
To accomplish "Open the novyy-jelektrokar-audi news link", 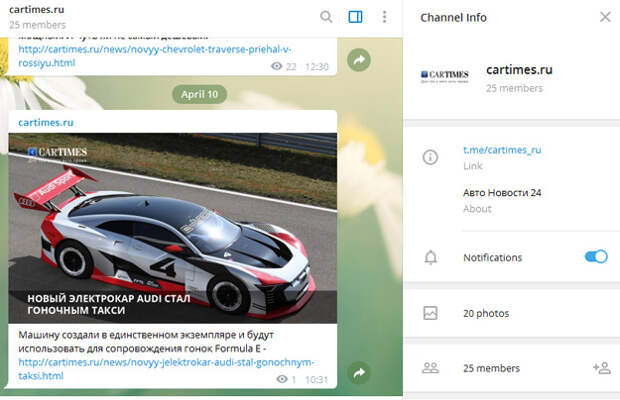I will pyautogui.click(x=166, y=369).
